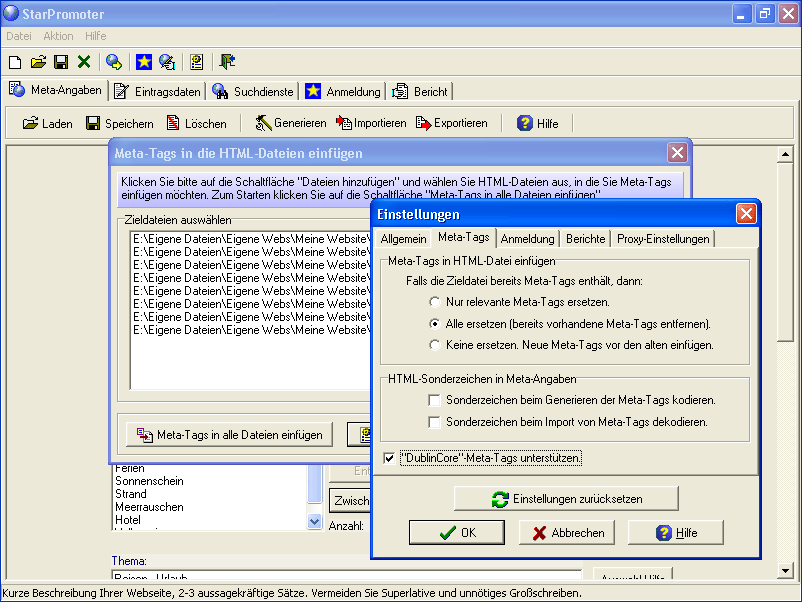802x602 pixels.
Task: Click 'Falls die Zieldatei bereits Meta-Tags enthält' text
Action: click(x=524, y=281)
